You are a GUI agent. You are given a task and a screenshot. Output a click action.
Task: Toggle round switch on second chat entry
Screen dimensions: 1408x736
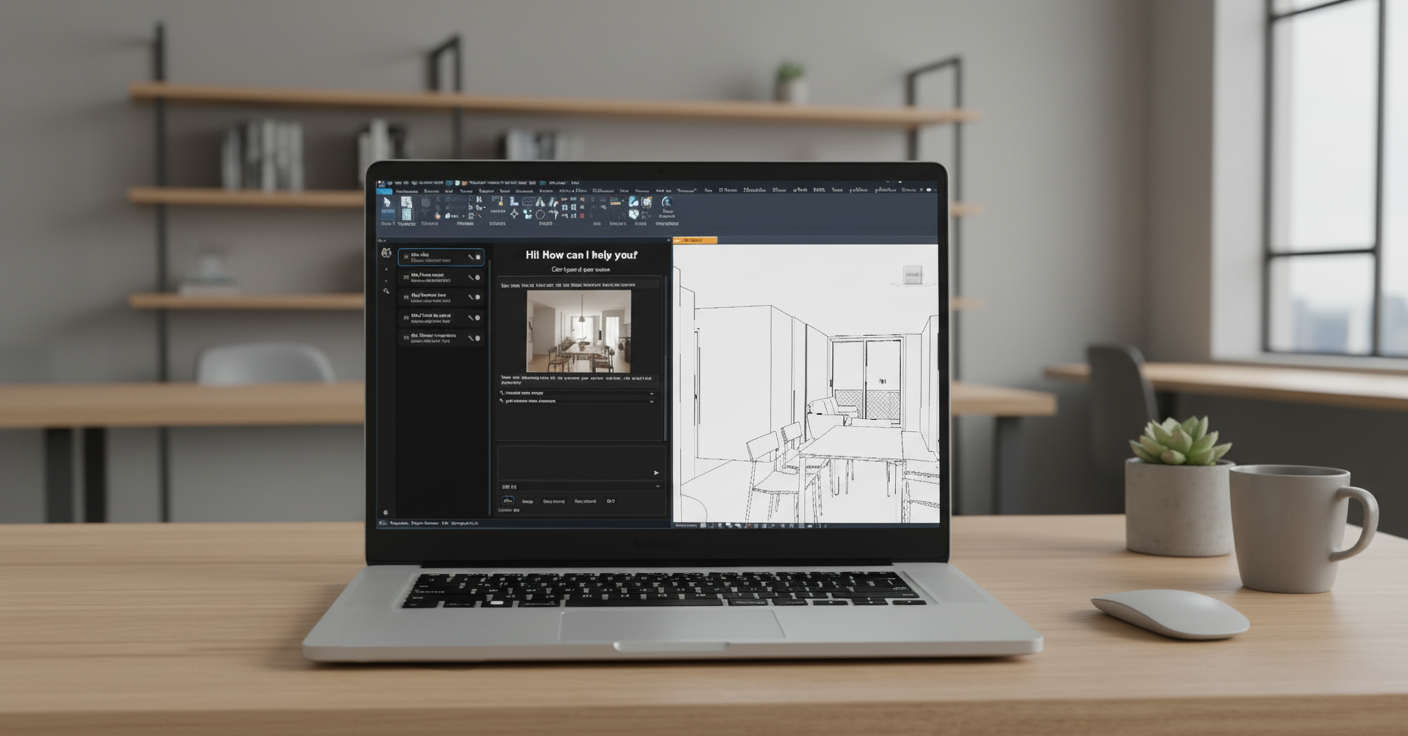pyautogui.click(x=478, y=277)
